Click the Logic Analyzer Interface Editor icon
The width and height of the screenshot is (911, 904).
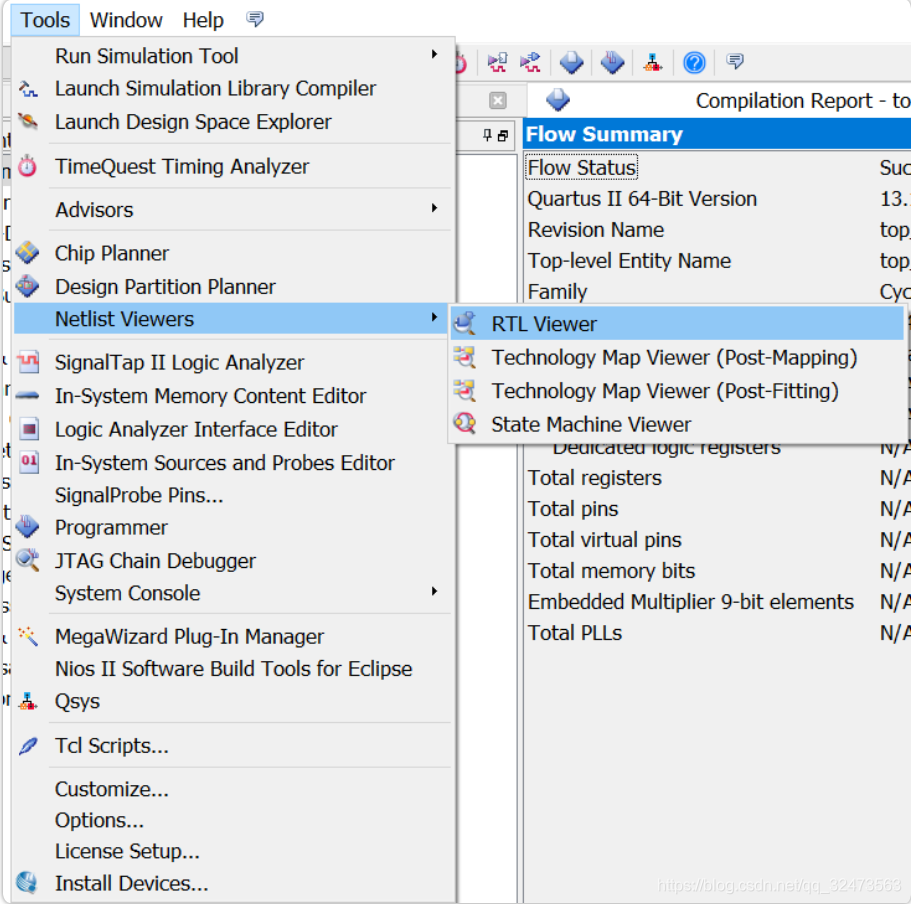point(29,429)
